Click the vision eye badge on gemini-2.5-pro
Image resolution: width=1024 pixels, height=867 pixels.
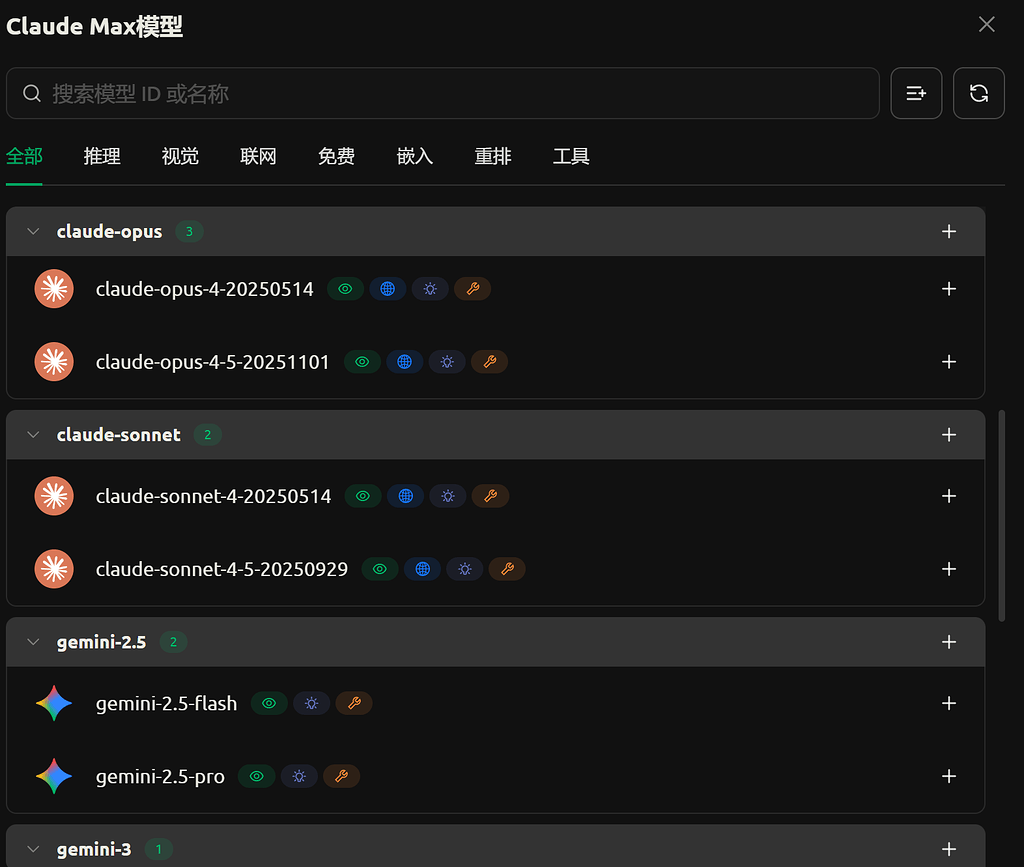257,776
